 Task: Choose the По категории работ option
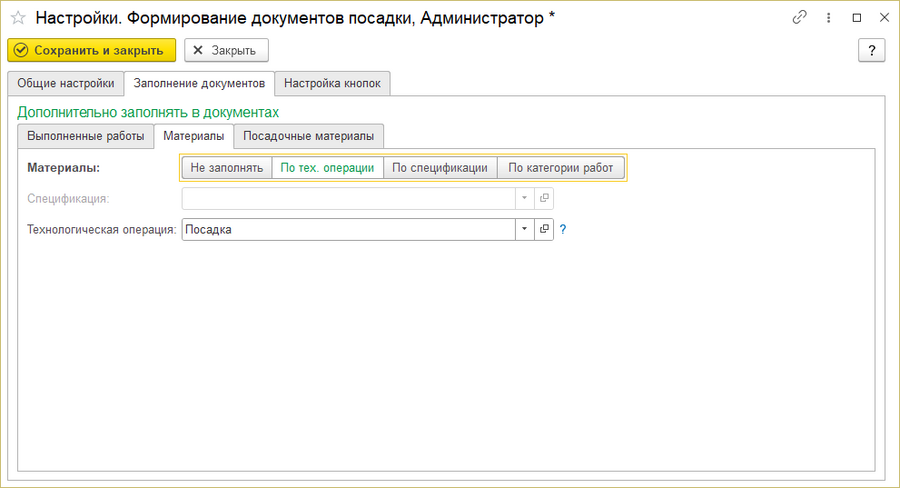561,168
